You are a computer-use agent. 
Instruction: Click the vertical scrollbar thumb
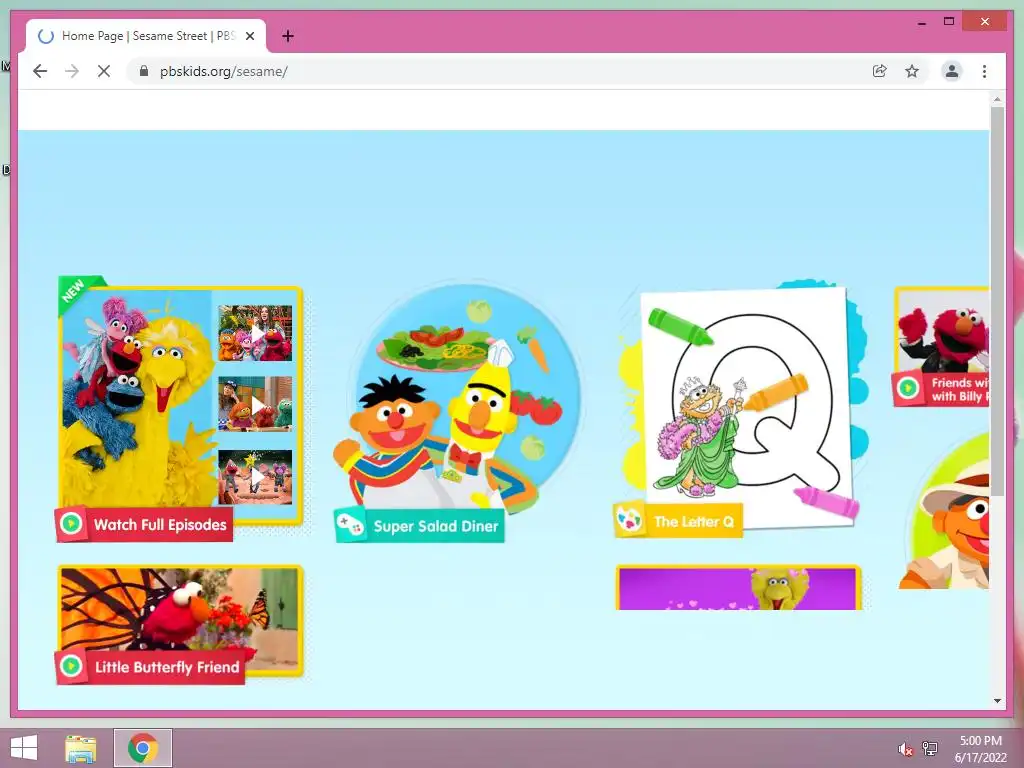pyautogui.click(x=997, y=300)
